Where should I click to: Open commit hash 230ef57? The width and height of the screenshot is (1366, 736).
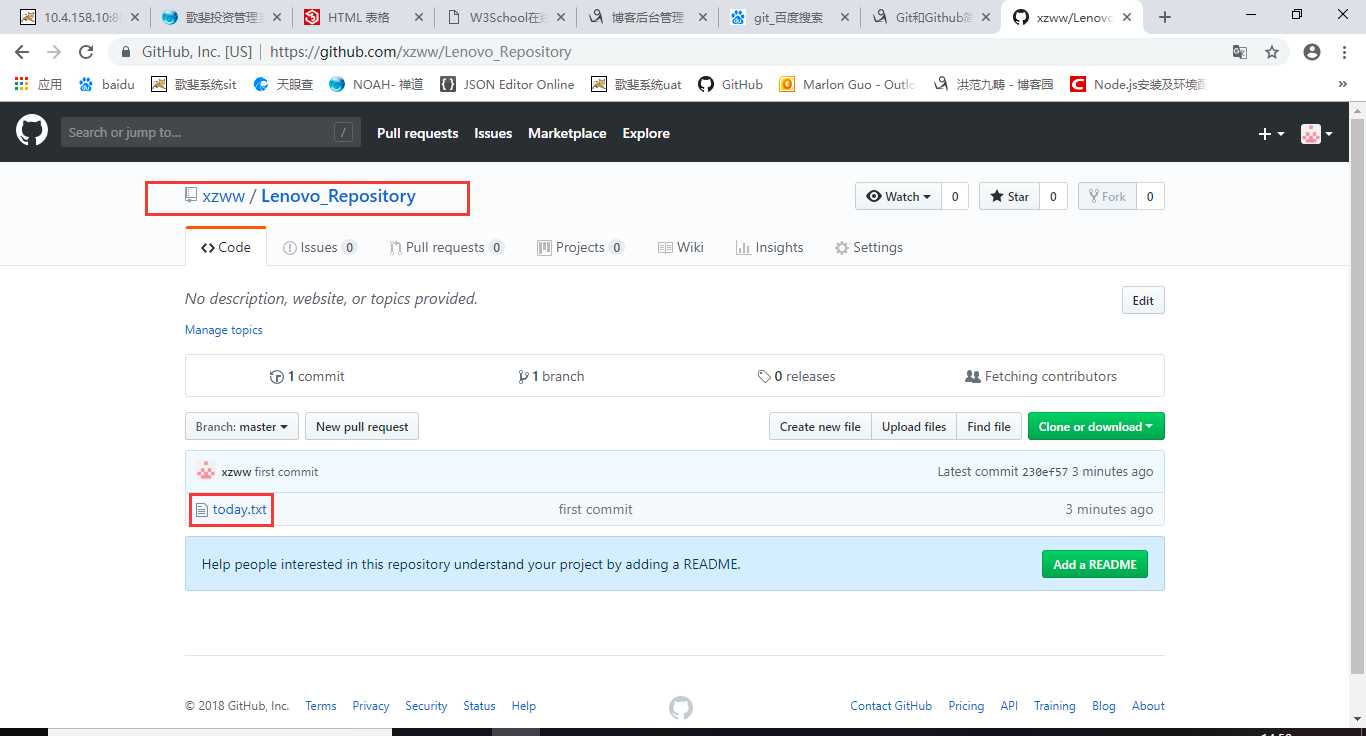point(1045,472)
